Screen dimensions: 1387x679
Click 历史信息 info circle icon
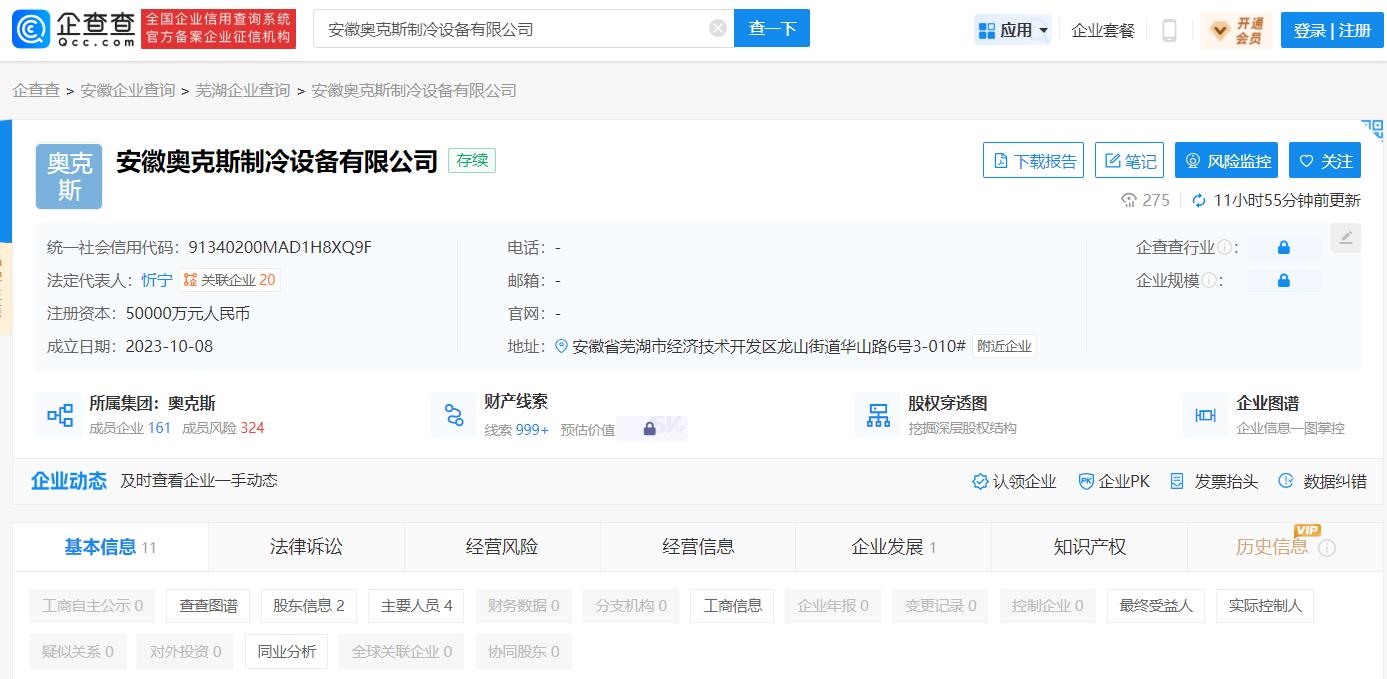(1327, 548)
